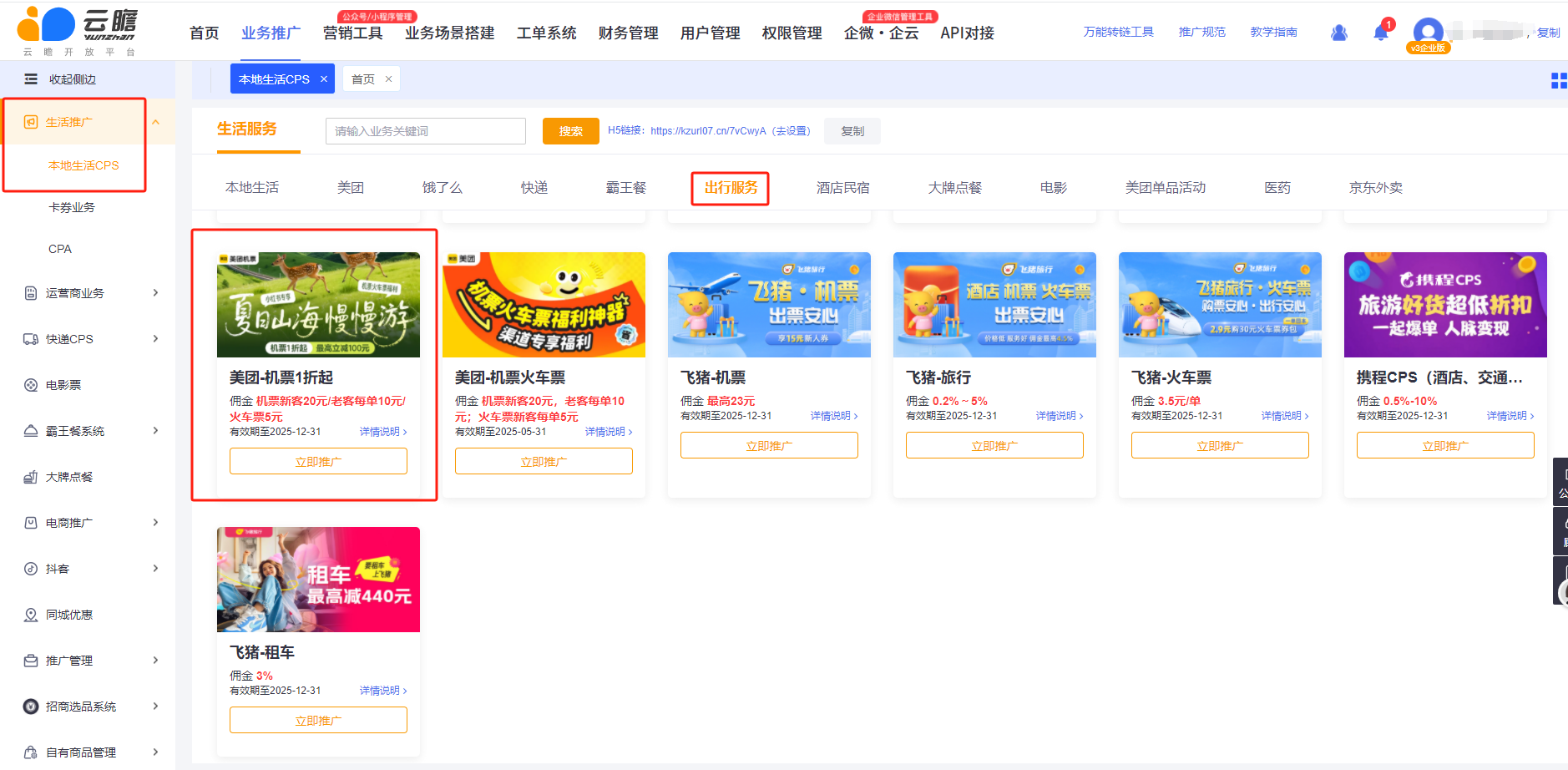Close the 首页 page tab

pos(388,79)
